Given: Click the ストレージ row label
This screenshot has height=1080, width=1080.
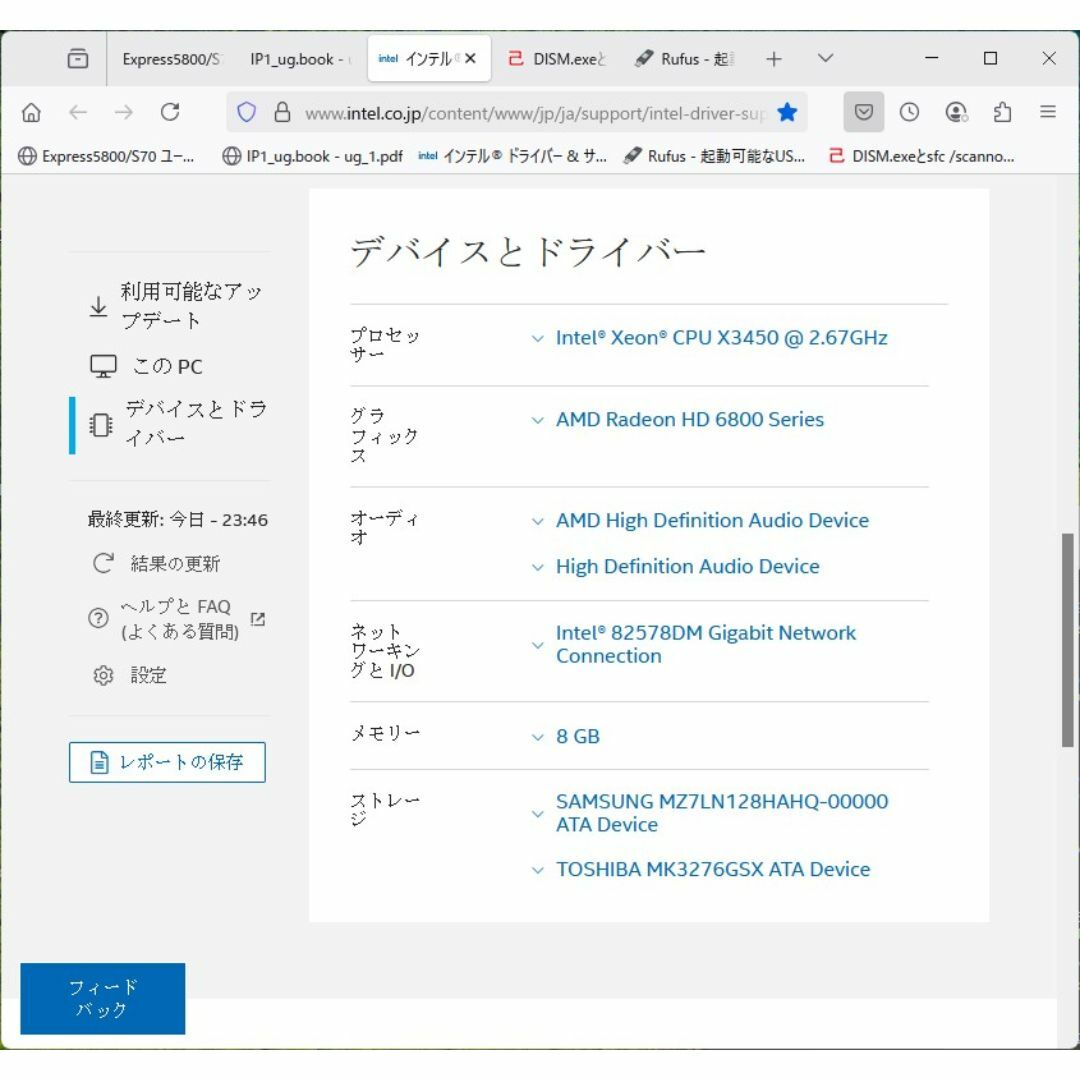Looking at the screenshot, I should click(x=384, y=809).
